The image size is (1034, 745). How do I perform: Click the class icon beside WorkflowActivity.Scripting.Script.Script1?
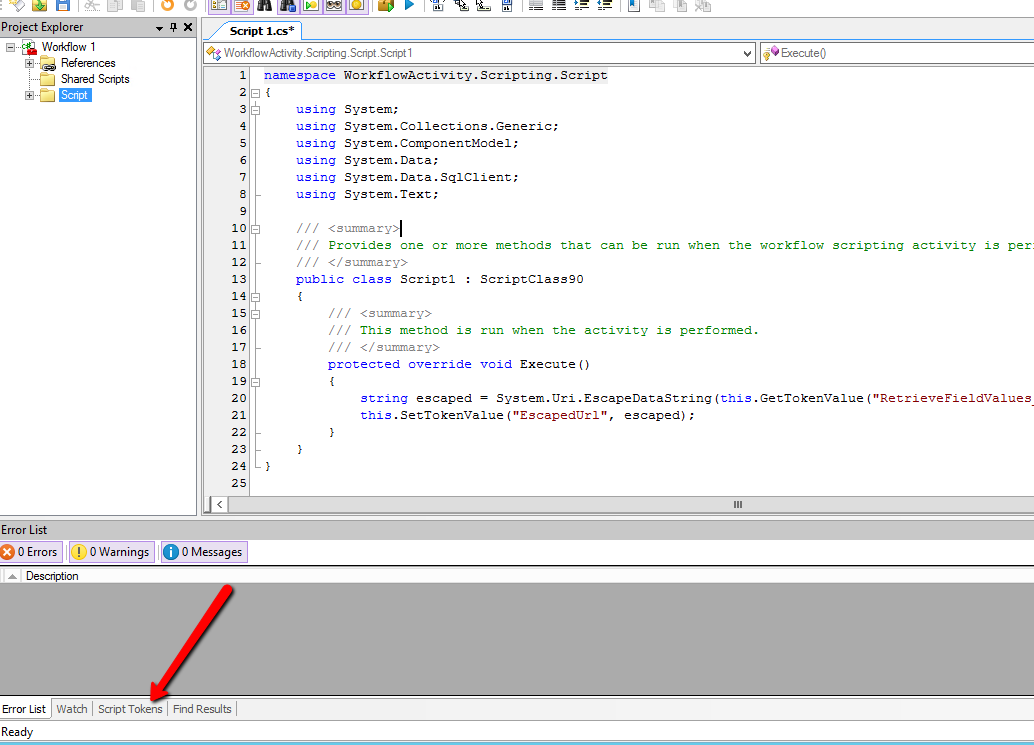point(214,53)
